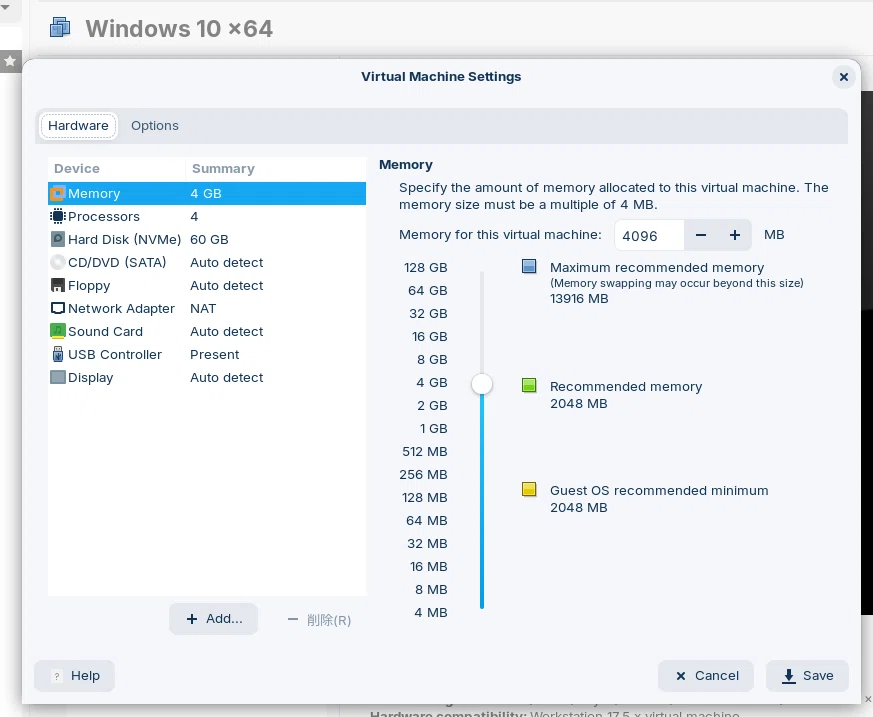The height and width of the screenshot is (717, 873).
Task: Select the Hard Disk (NVMe) row label
Action: point(125,239)
